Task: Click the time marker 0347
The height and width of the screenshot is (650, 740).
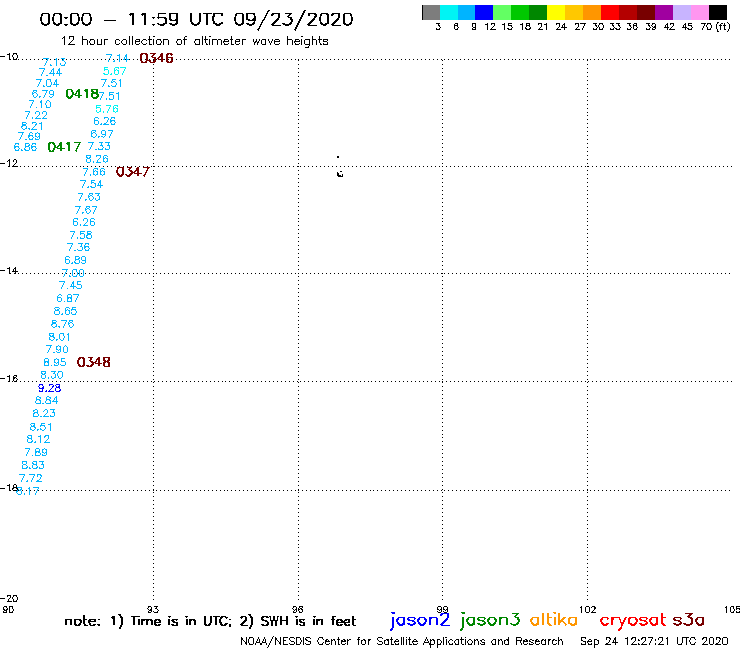Action: (x=133, y=172)
